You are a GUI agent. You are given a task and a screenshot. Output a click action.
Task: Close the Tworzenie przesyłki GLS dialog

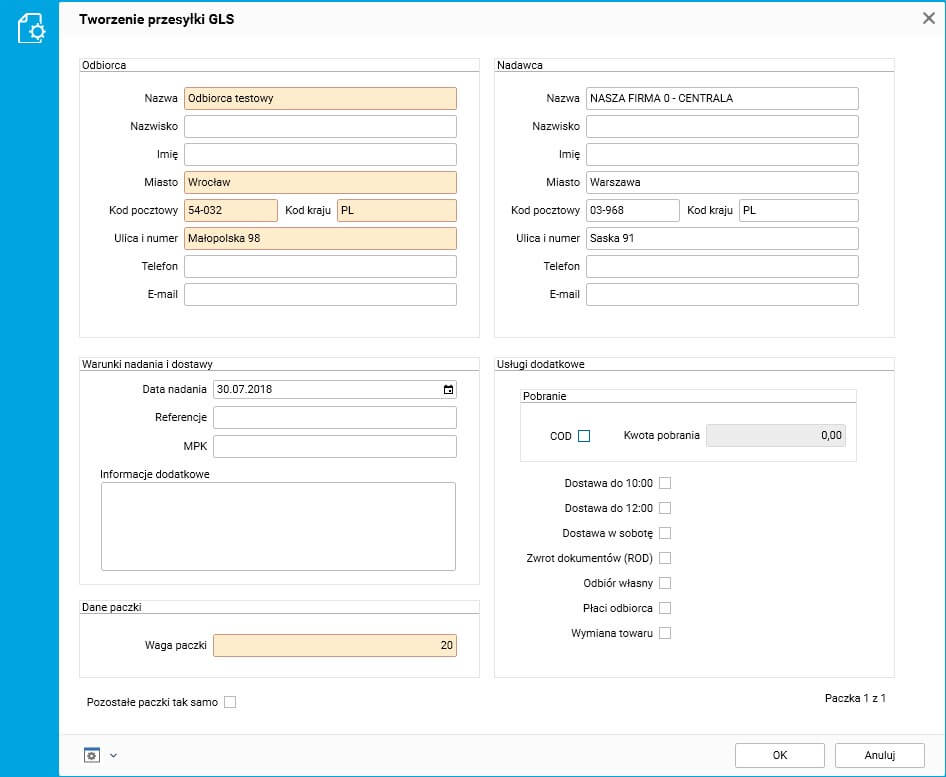pyautogui.click(x=927, y=18)
